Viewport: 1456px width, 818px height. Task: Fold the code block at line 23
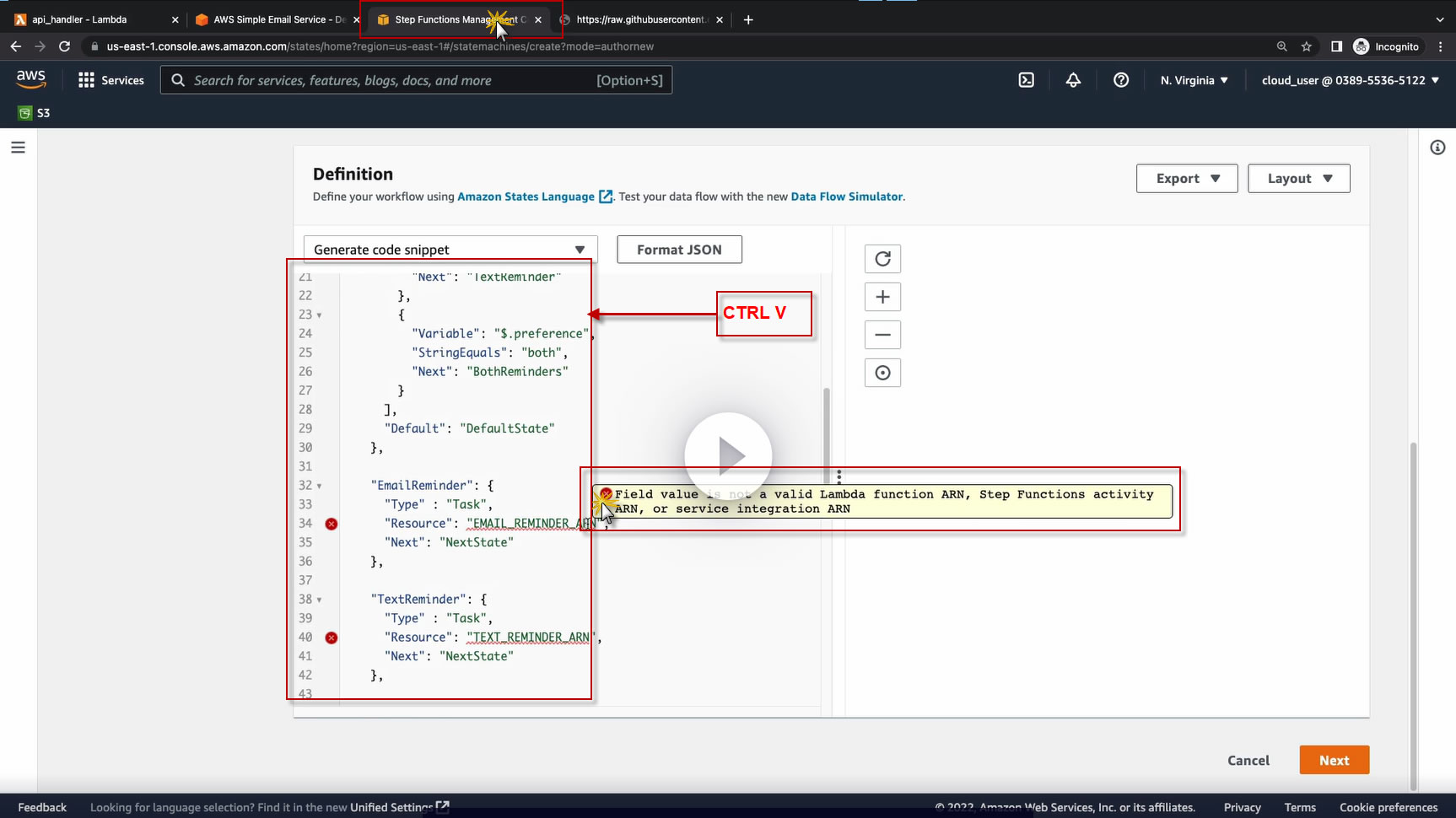coord(319,315)
